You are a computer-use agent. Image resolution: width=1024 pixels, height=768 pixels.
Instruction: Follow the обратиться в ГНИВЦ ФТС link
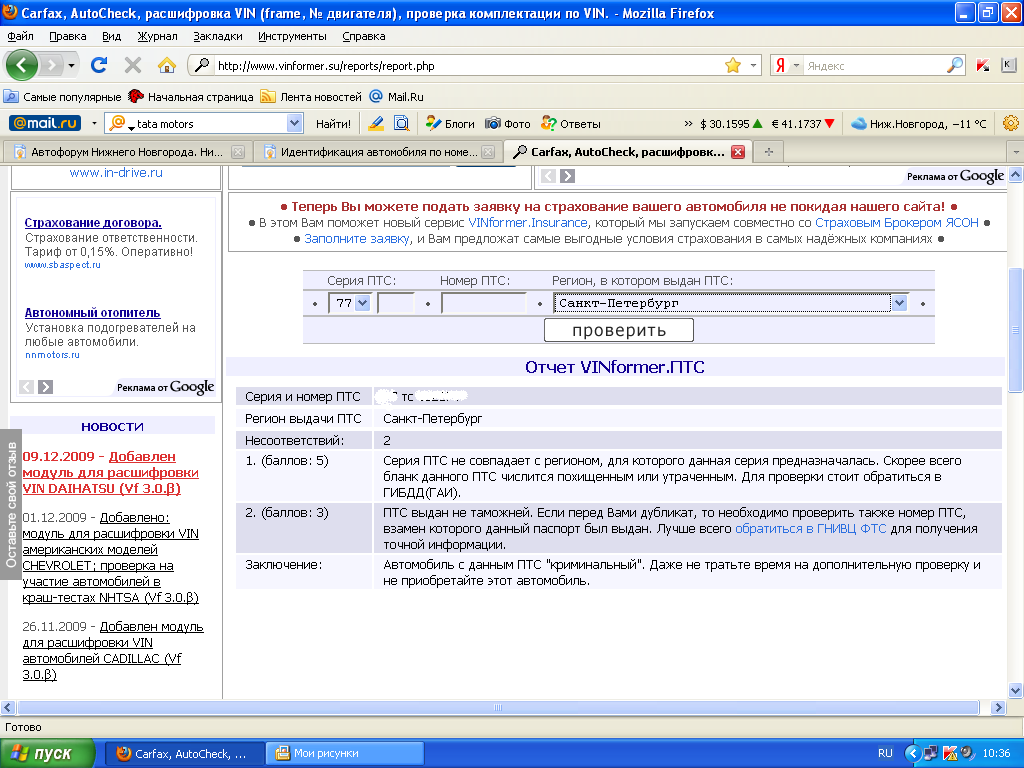(810, 528)
